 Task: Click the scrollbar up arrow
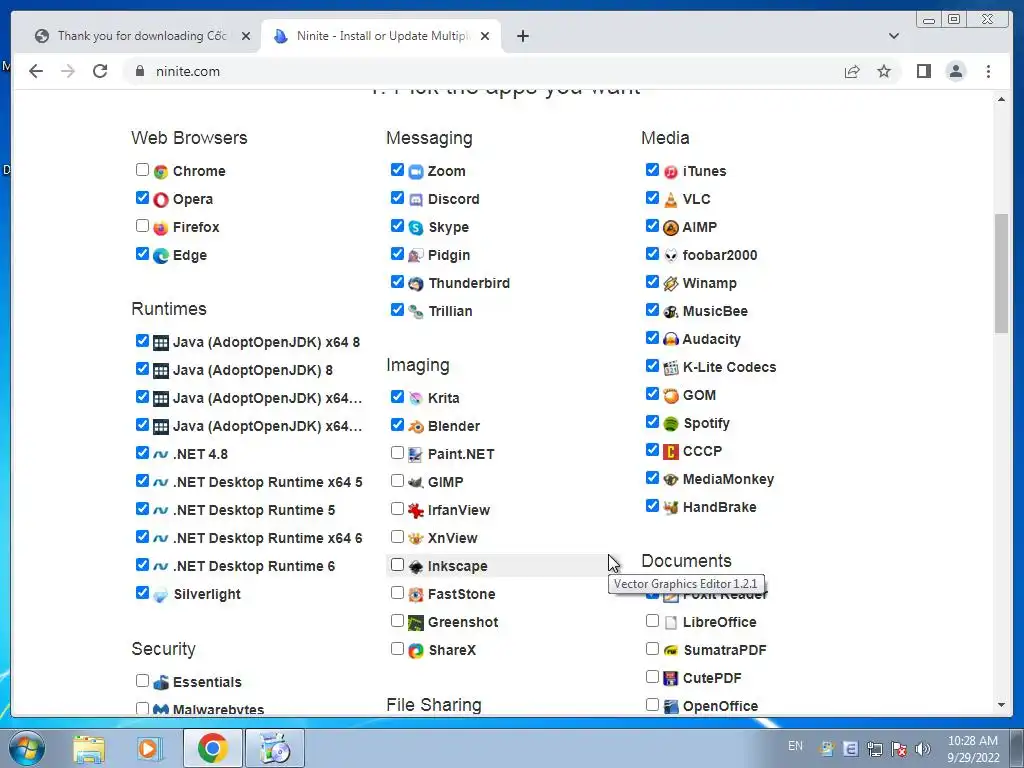click(1001, 99)
